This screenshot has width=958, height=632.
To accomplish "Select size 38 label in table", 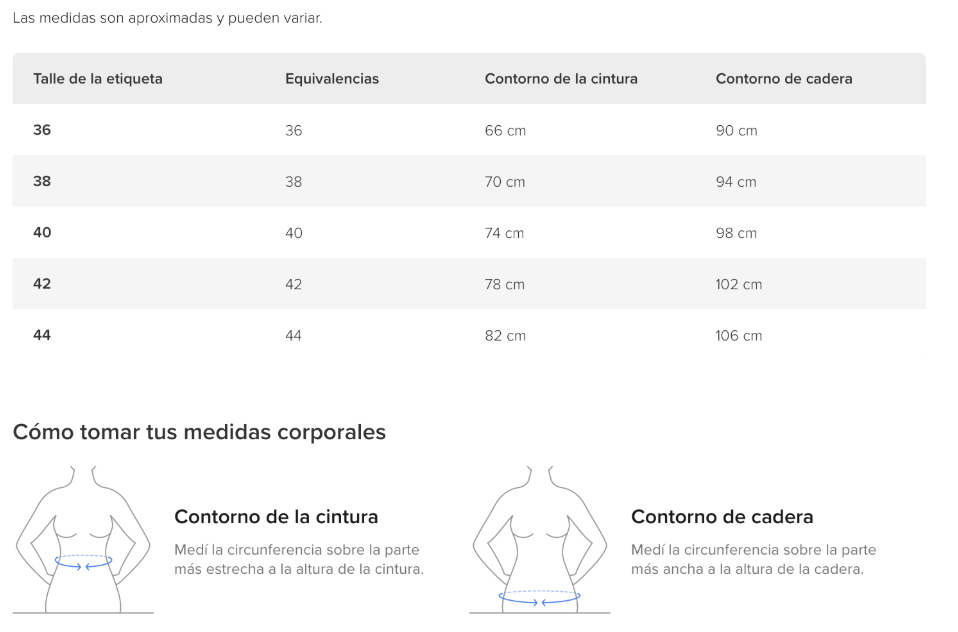I will (x=42, y=182).
